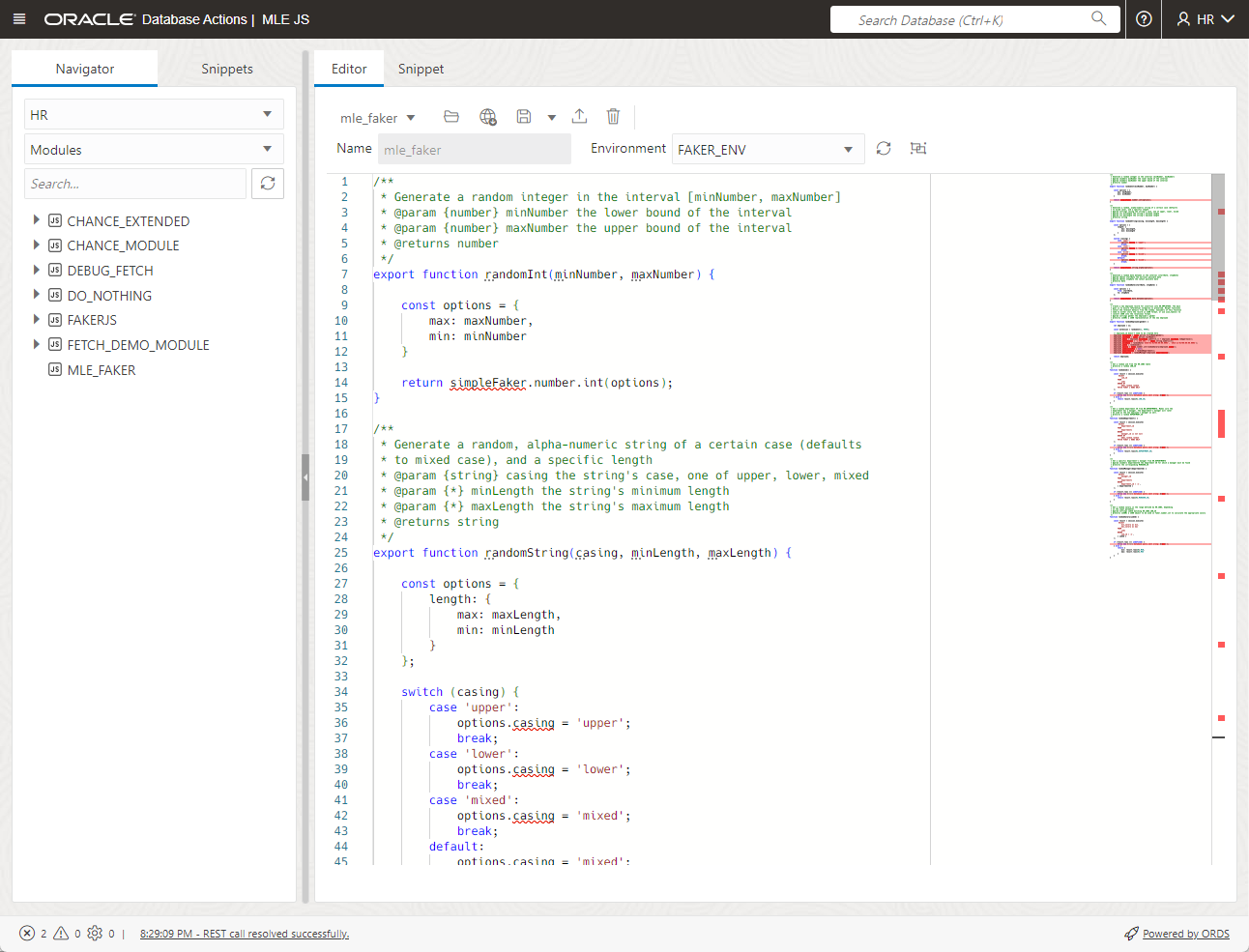1249x952 pixels.
Task: Open the mle_faker module dropdown
Action: (377, 118)
